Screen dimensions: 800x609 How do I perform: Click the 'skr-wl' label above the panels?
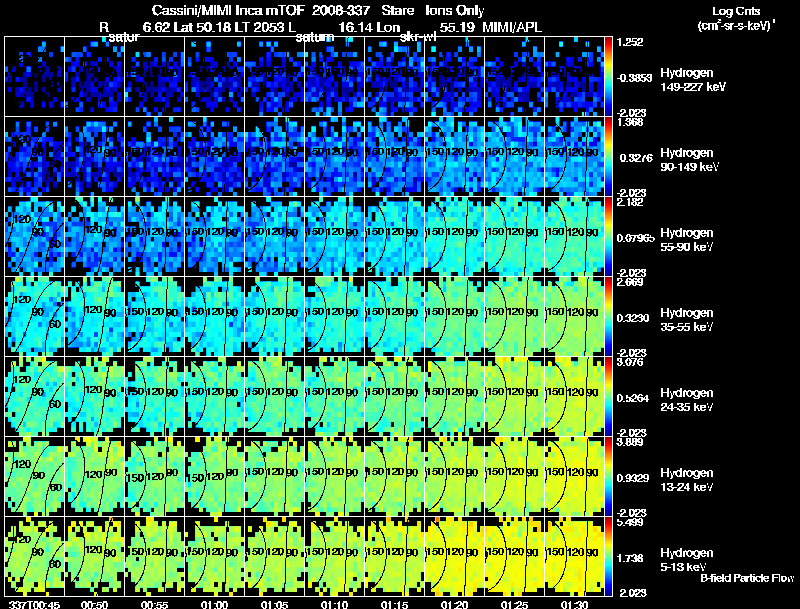point(418,37)
